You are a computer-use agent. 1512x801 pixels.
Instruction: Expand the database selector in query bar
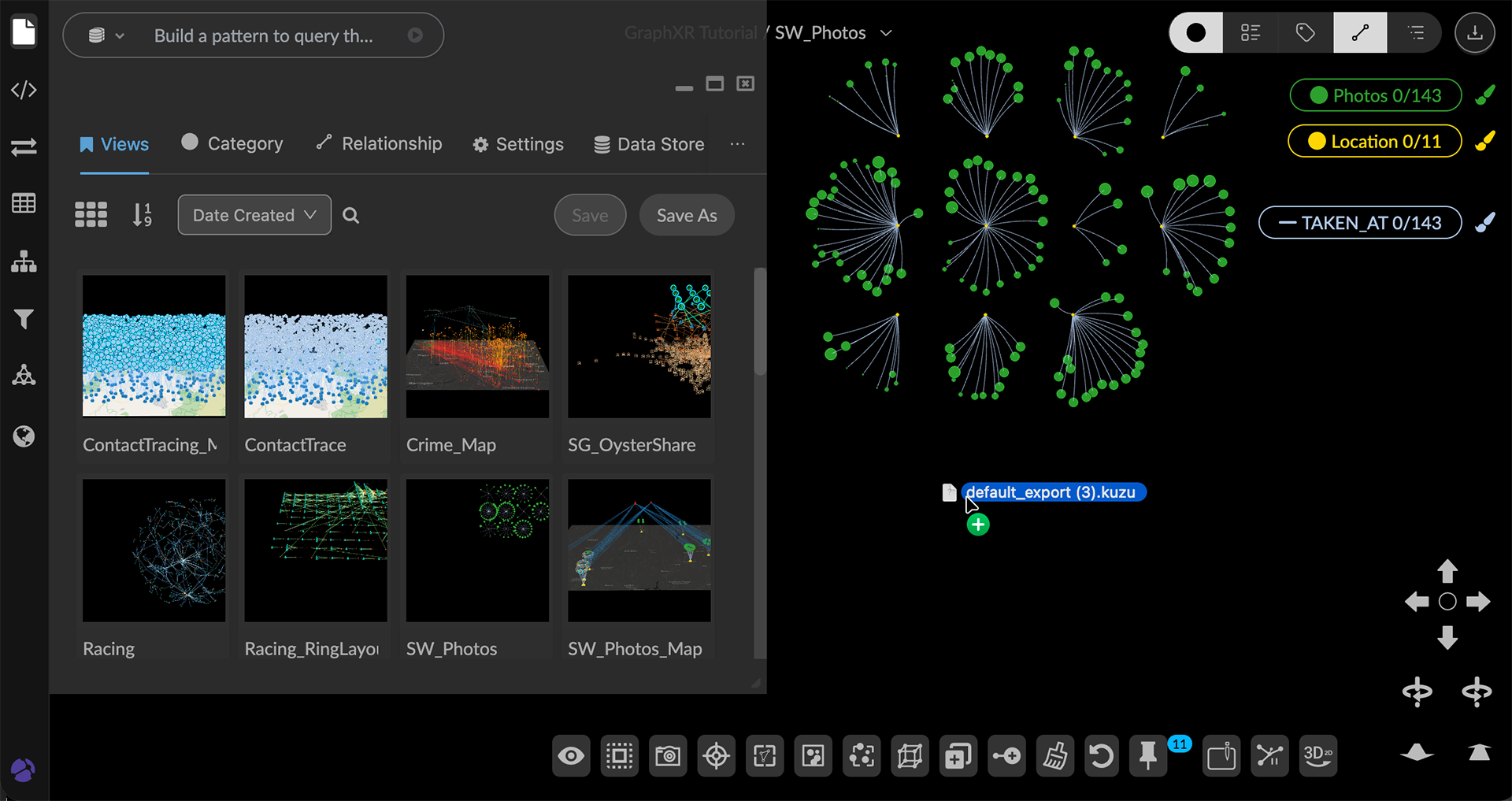(x=107, y=35)
